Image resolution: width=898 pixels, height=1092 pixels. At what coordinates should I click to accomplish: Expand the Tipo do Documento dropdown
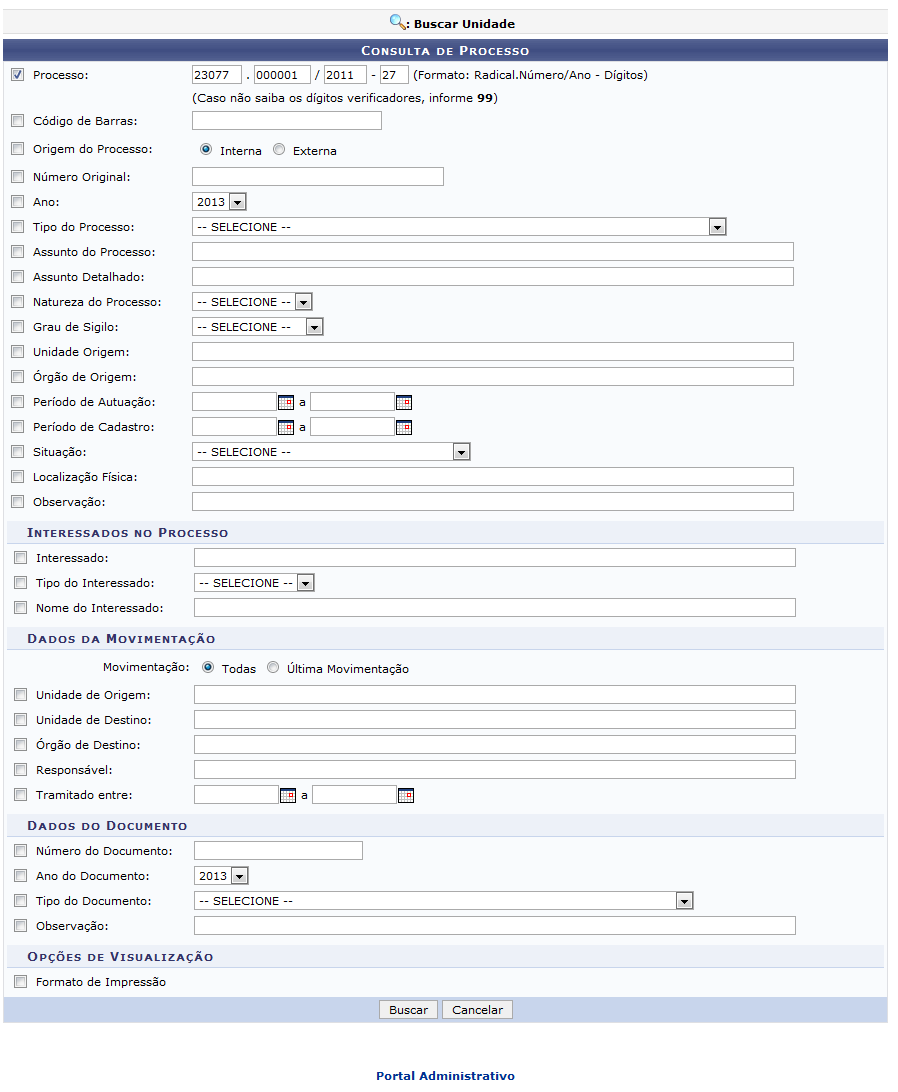pyautogui.click(x=684, y=901)
